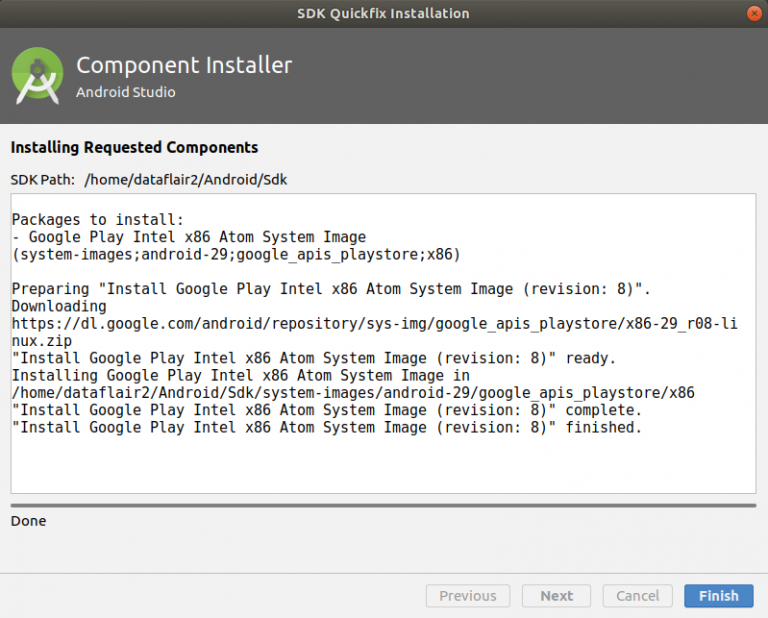Viewport: 768px width, 618px height.
Task: Click the 'system-images;android-29' package identifier line
Action: (236, 254)
